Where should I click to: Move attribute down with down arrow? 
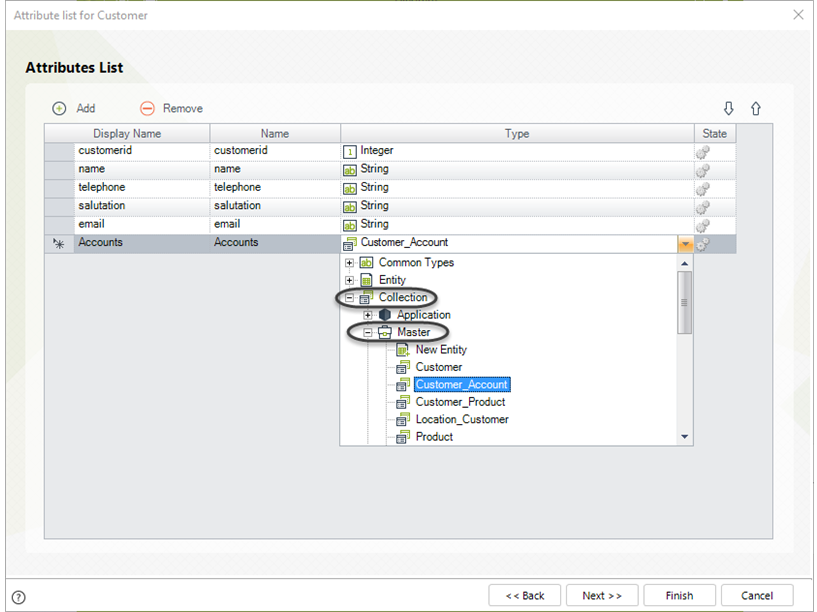coord(728,108)
